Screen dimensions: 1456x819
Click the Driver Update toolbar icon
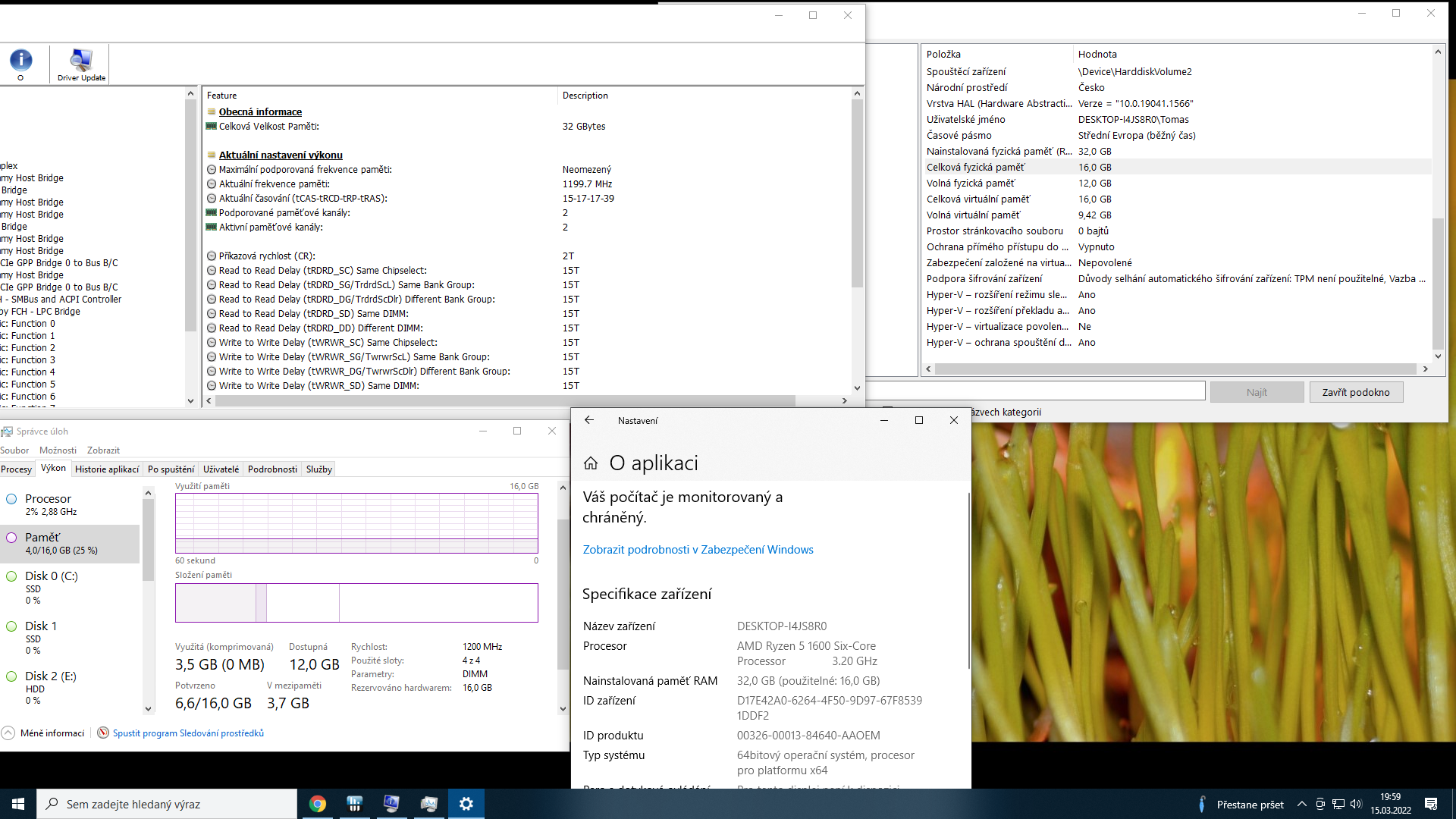coord(81,64)
